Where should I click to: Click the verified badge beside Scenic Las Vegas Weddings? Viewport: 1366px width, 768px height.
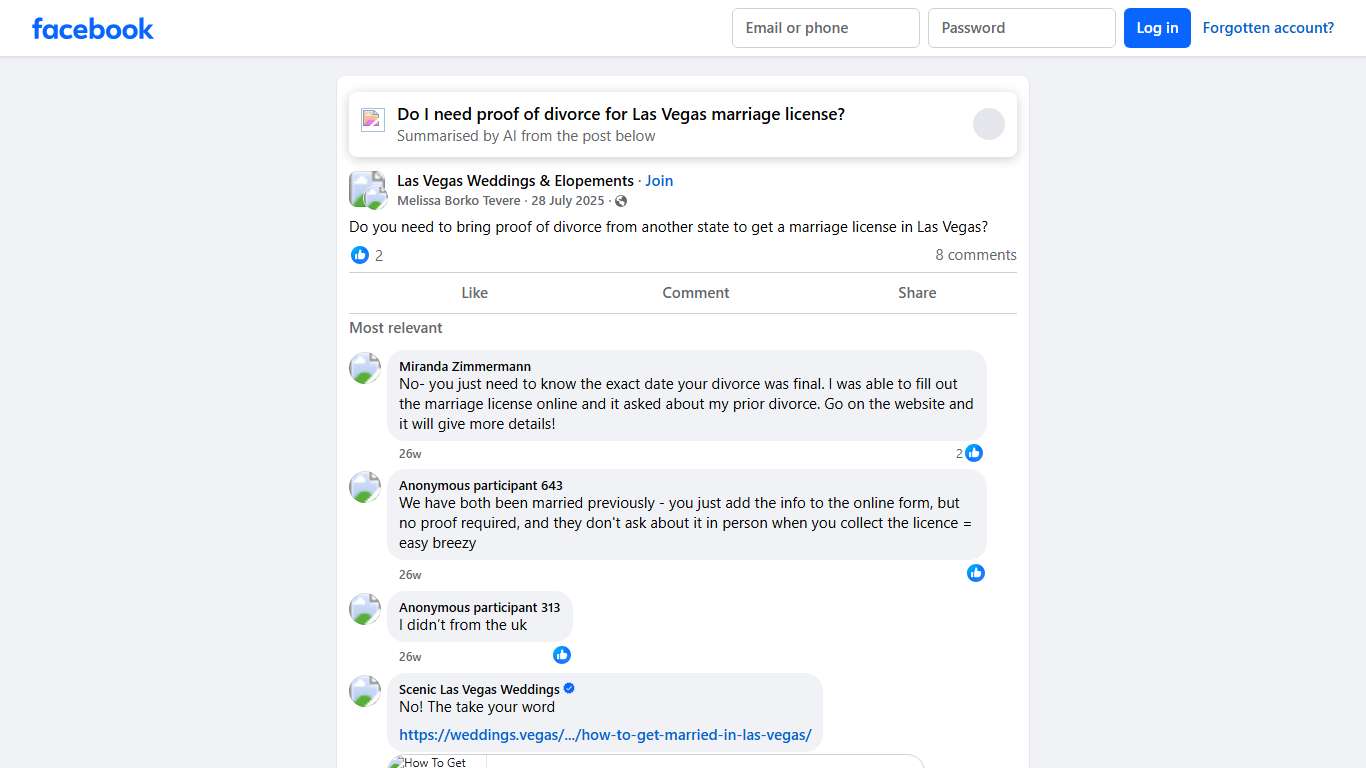coord(569,689)
